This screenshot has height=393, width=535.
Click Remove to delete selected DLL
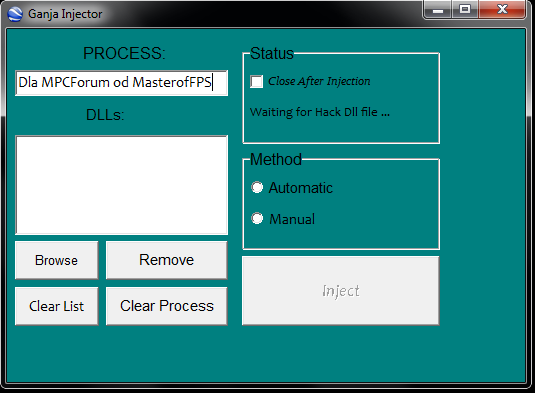pos(167,260)
